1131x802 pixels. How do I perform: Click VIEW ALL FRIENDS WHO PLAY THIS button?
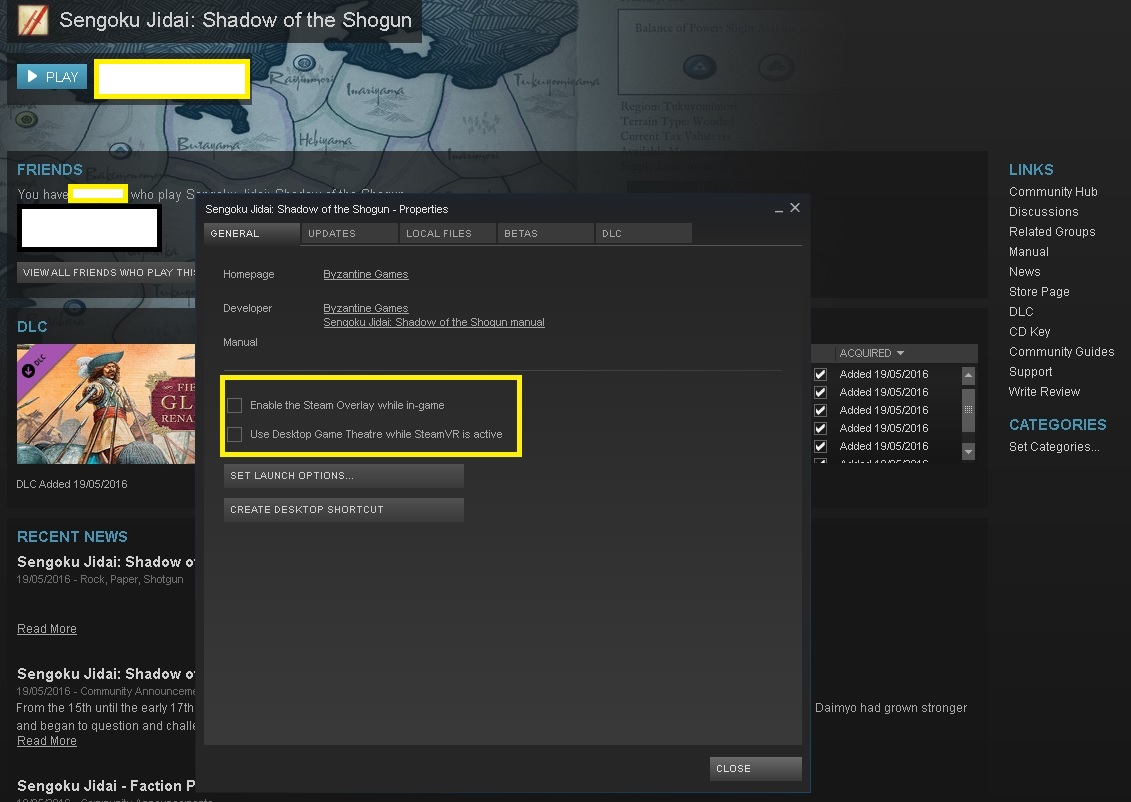click(x=107, y=273)
